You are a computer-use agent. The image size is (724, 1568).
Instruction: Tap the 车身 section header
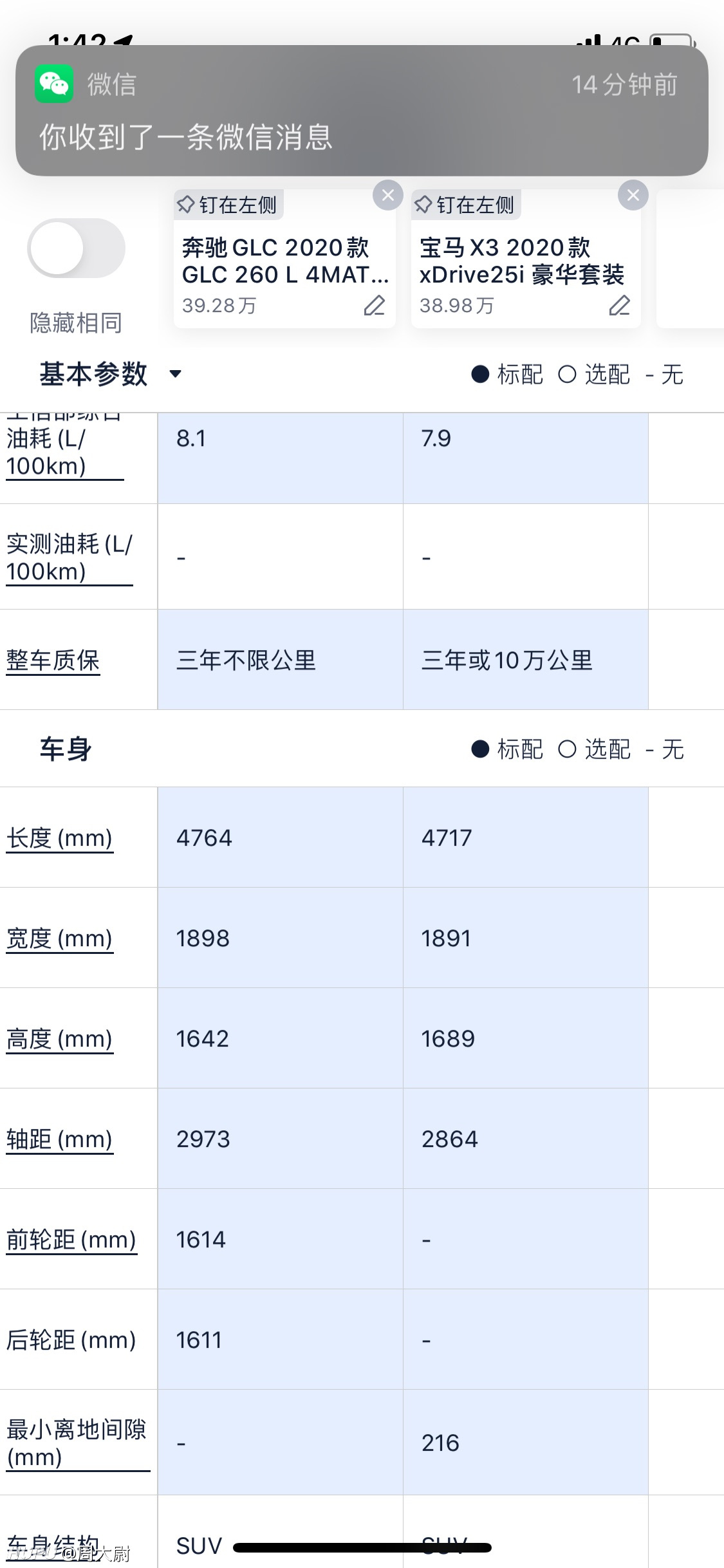66,749
